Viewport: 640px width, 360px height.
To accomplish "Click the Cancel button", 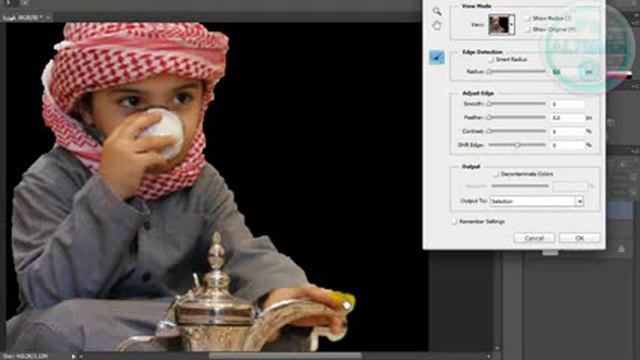I will 534,238.
